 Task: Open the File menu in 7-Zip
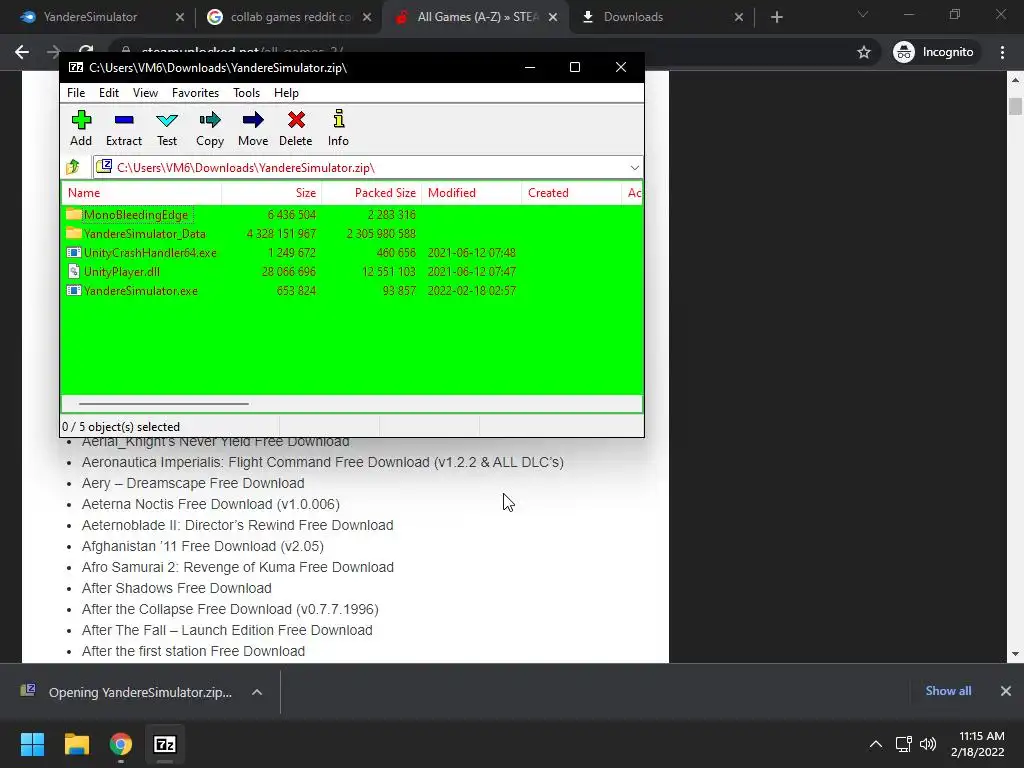[76, 93]
